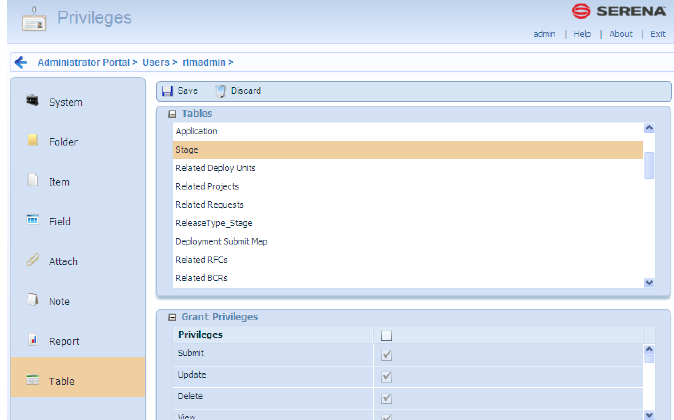Image resolution: width=674 pixels, height=420 pixels.
Task: Click the Delete privilege row label
Action: coord(190,396)
